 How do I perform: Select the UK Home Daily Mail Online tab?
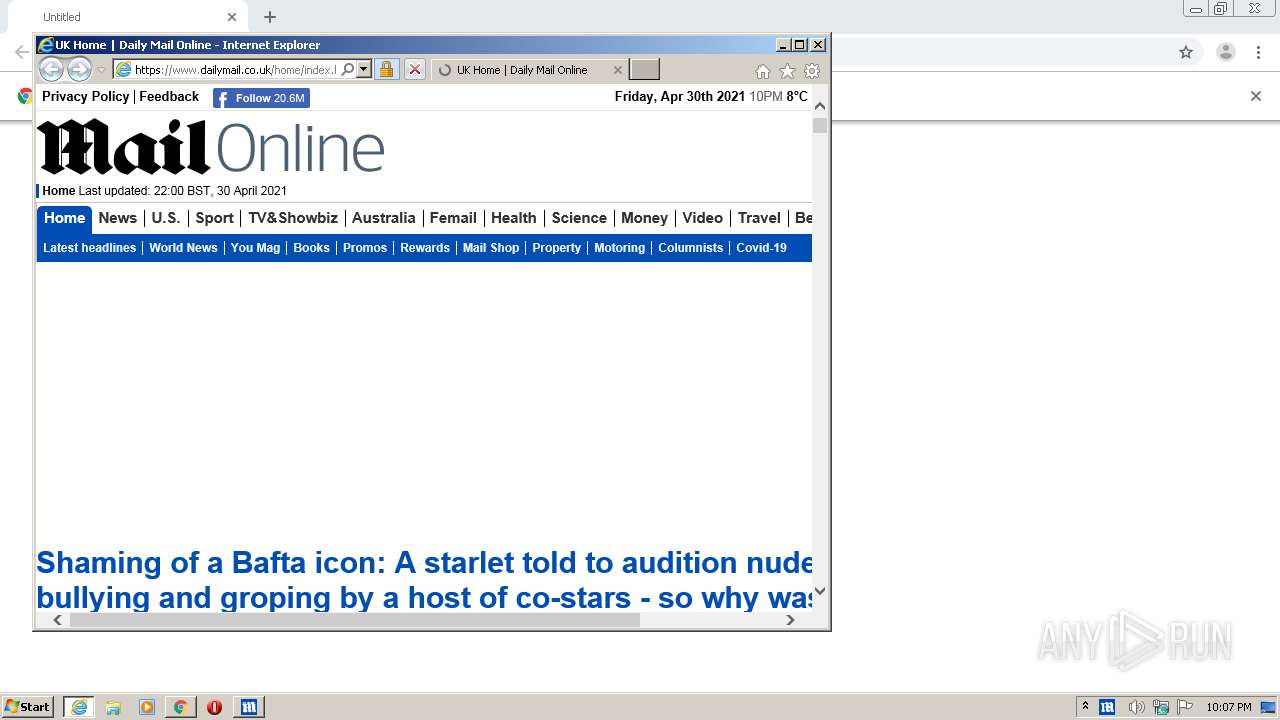(522, 70)
